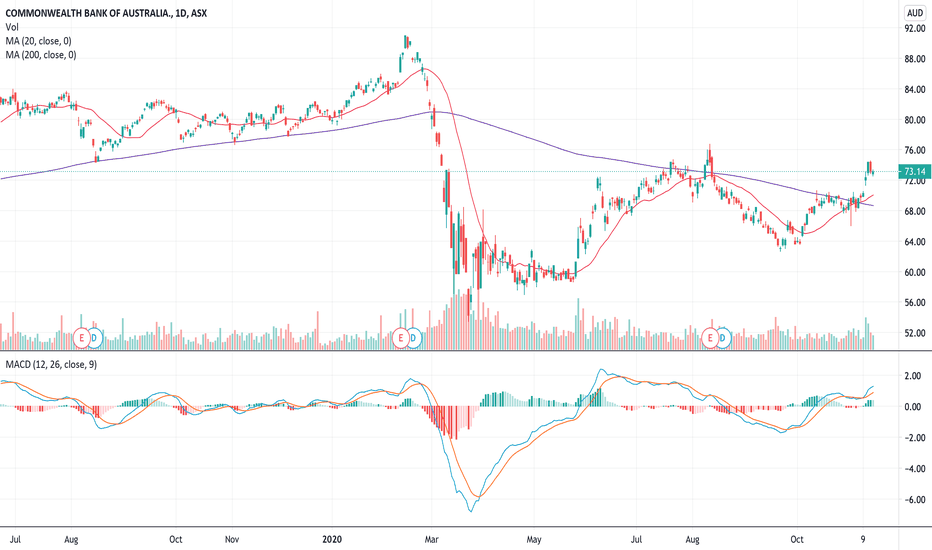Click the 92.00 price axis label

[x=915, y=28]
